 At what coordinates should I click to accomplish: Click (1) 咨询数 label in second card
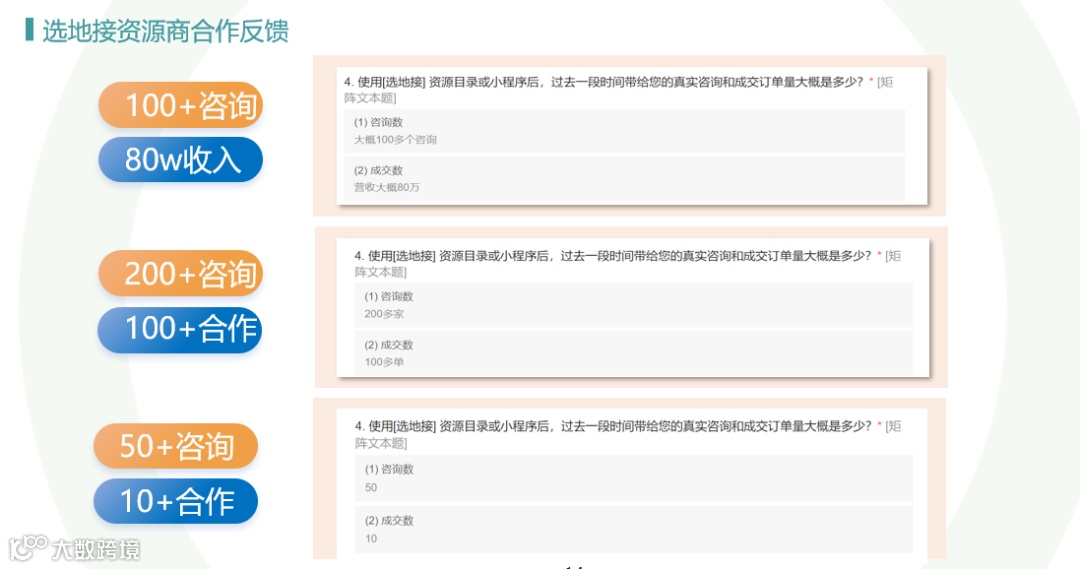click(388, 297)
